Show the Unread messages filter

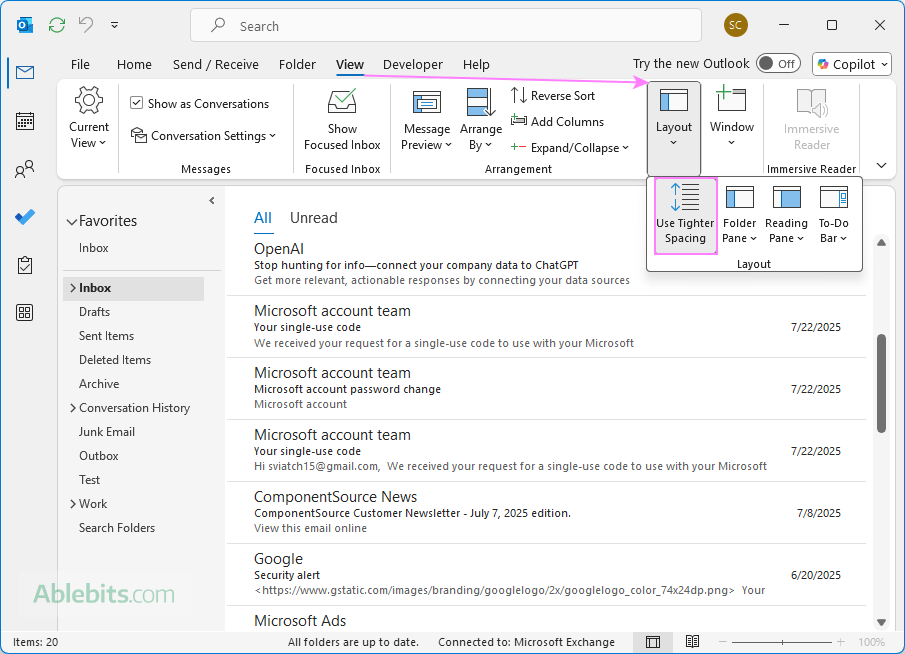(313, 218)
